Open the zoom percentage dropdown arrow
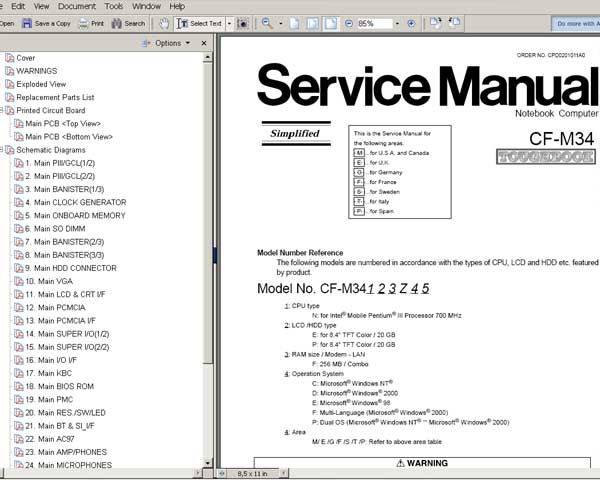Viewport: 600px width, 480px height. tap(397, 24)
